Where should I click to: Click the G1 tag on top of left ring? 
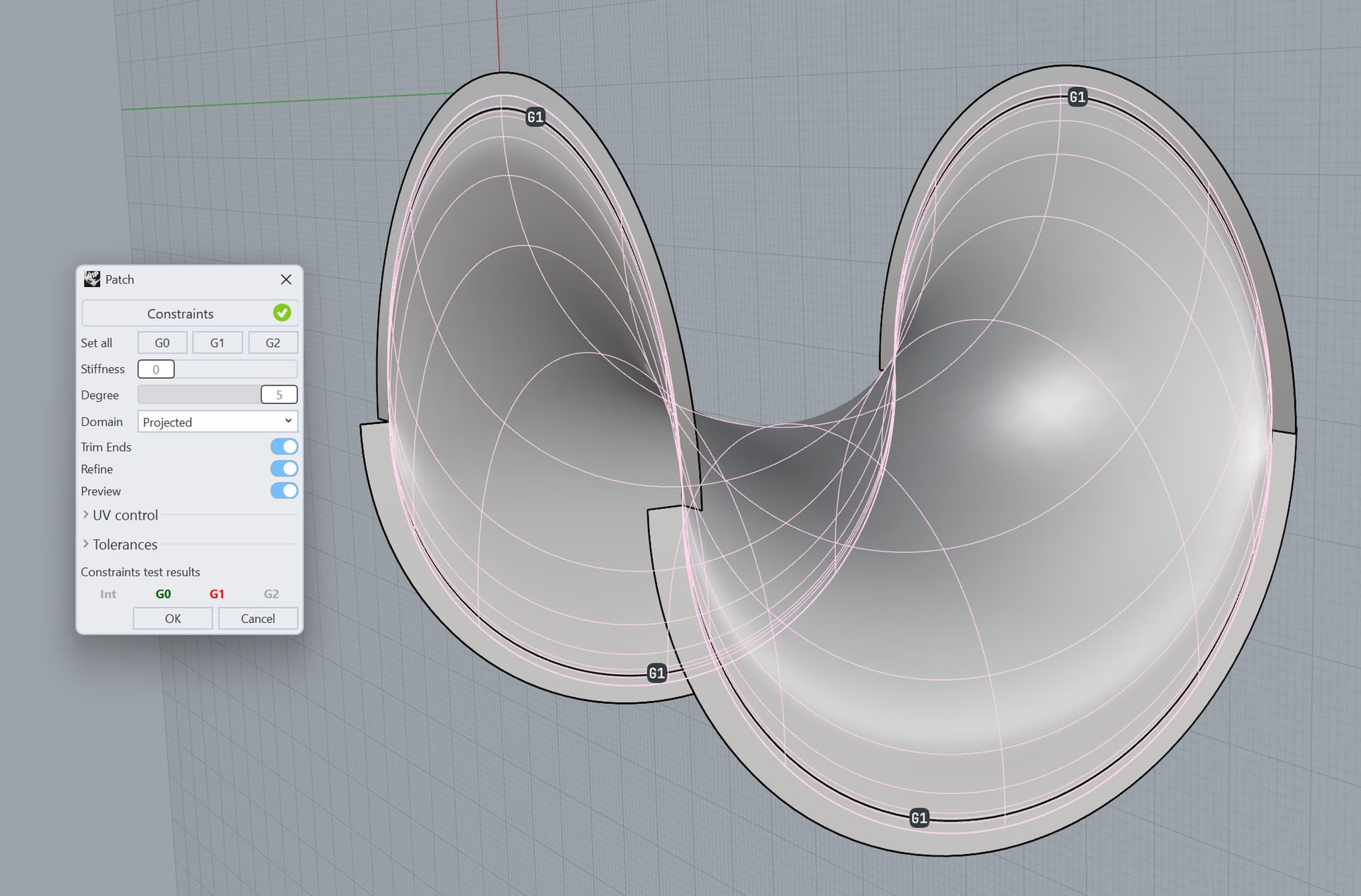pyautogui.click(x=535, y=117)
